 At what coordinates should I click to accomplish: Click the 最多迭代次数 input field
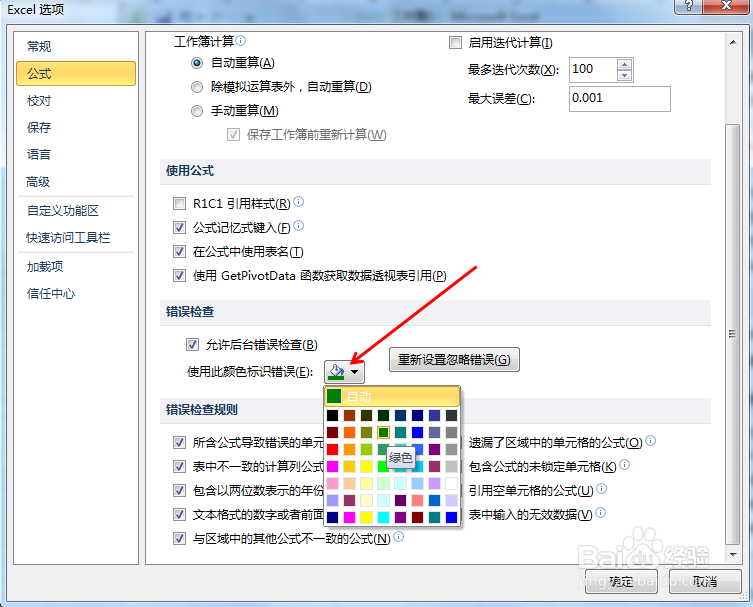[594, 70]
